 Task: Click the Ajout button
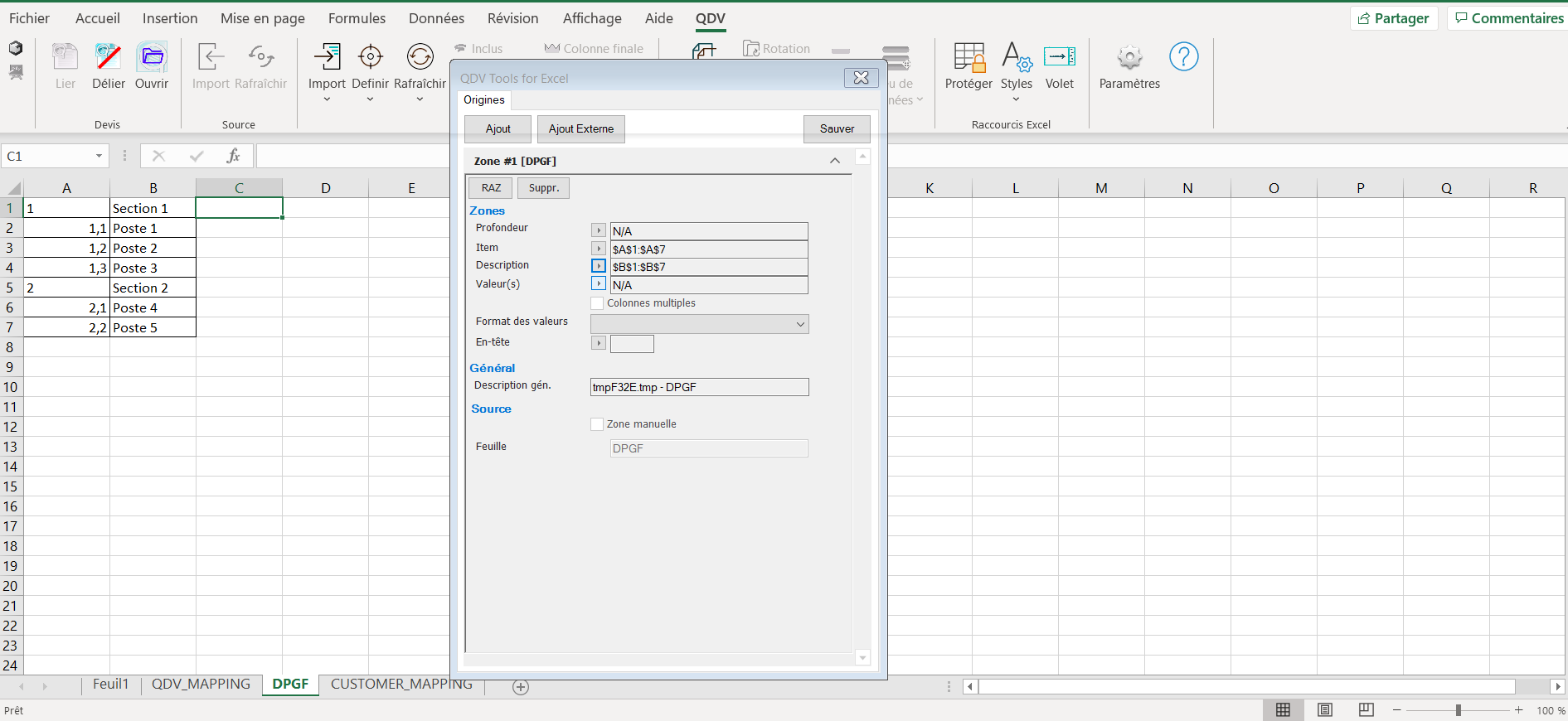coord(498,128)
